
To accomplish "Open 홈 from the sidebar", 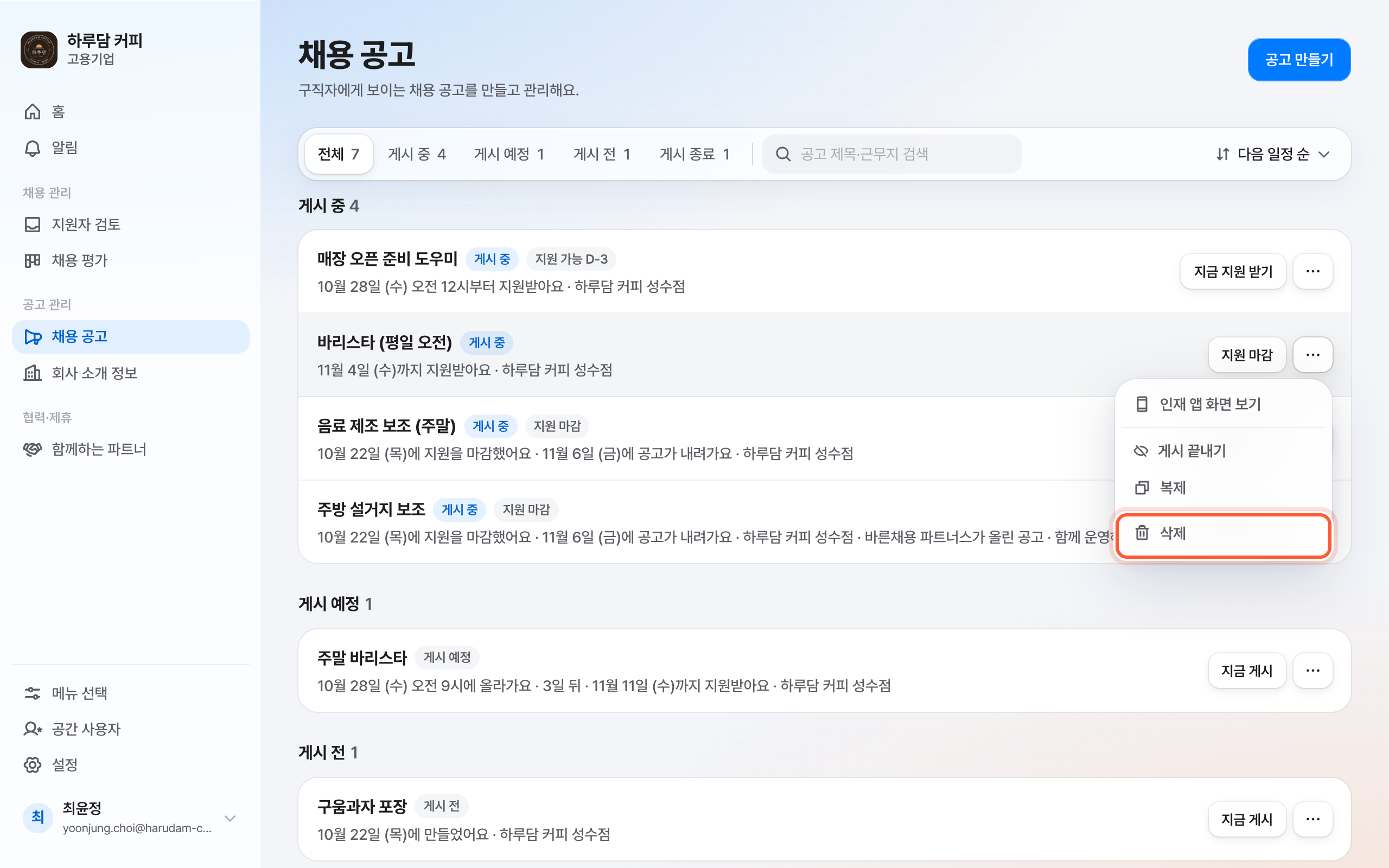I will tap(130, 111).
